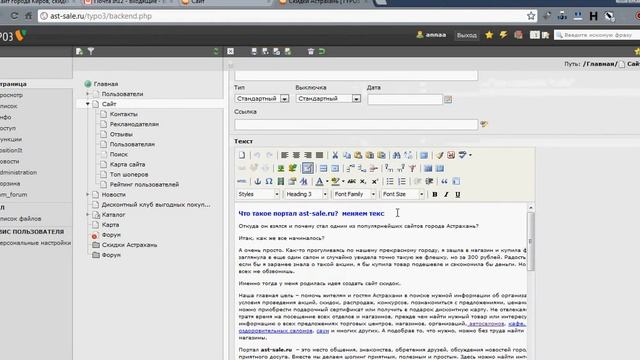Click the Ссылка input field

(356, 124)
